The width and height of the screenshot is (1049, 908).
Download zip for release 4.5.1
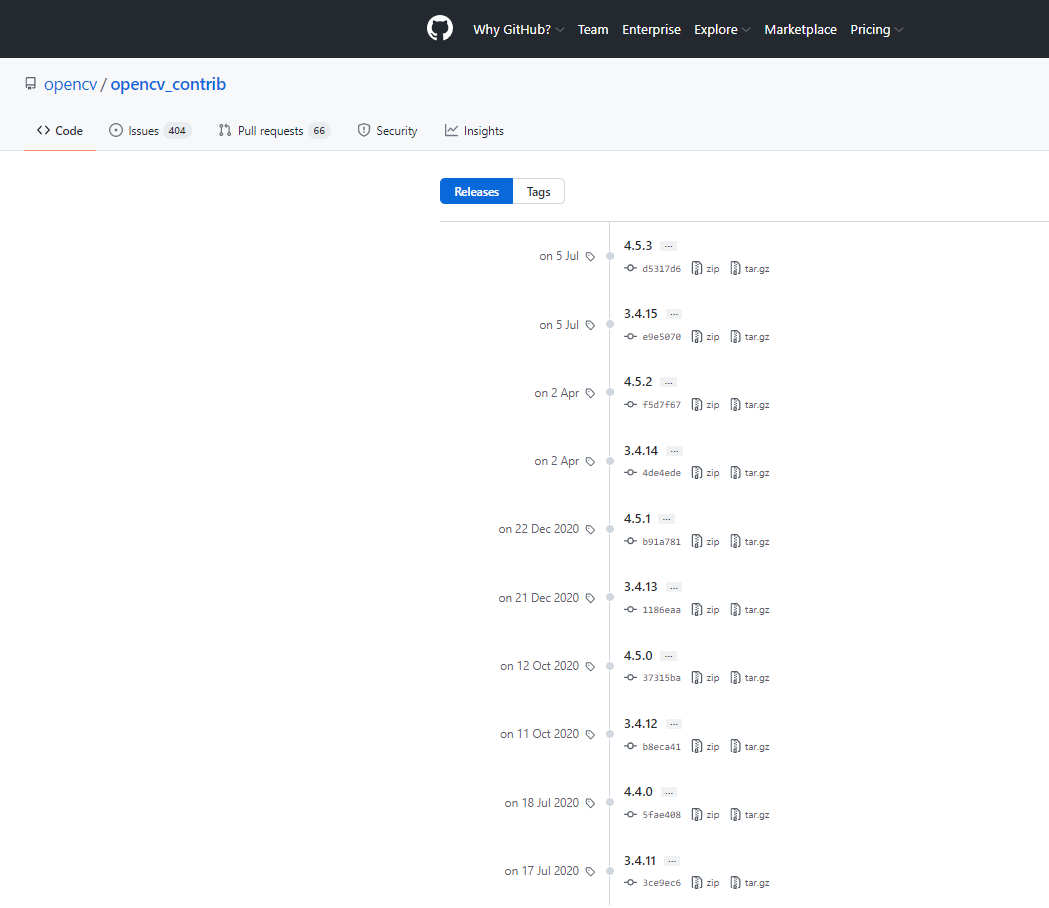pos(706,541)
